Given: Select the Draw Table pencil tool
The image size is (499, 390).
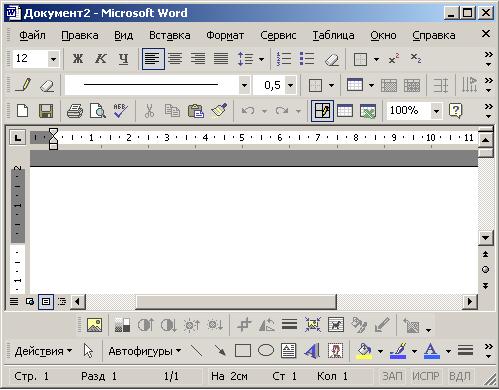Looking at the screenshot, I should (x=23, y=85).
